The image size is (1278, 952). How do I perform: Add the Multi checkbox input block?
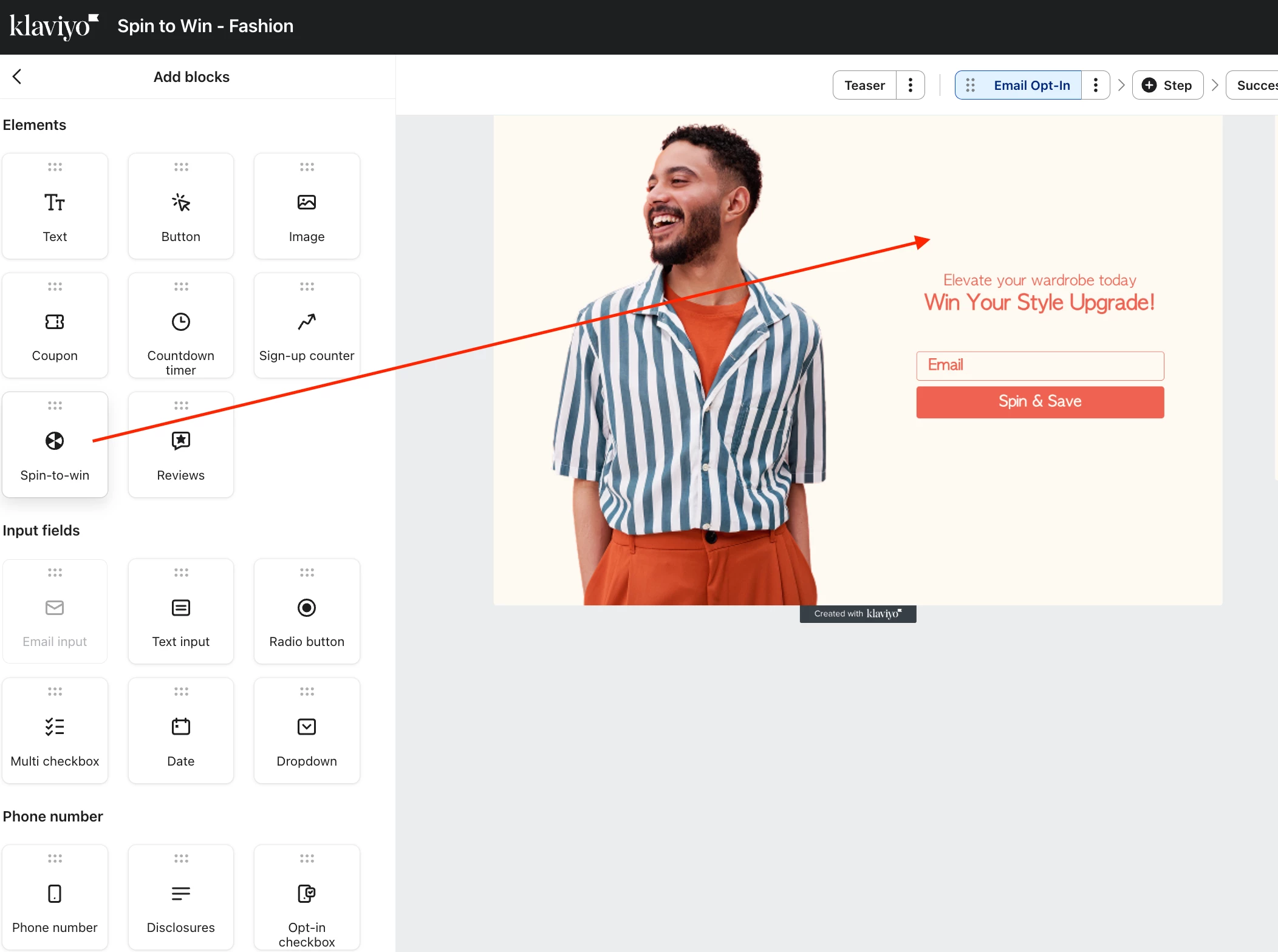[x=55, y=730]
